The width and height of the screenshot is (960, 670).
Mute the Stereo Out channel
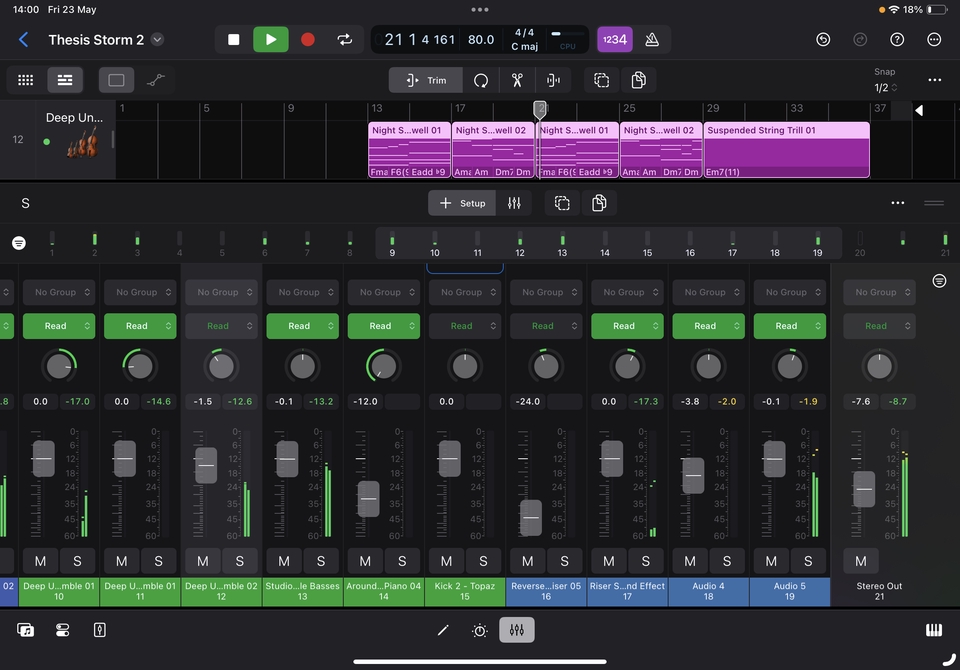(860, 561)
